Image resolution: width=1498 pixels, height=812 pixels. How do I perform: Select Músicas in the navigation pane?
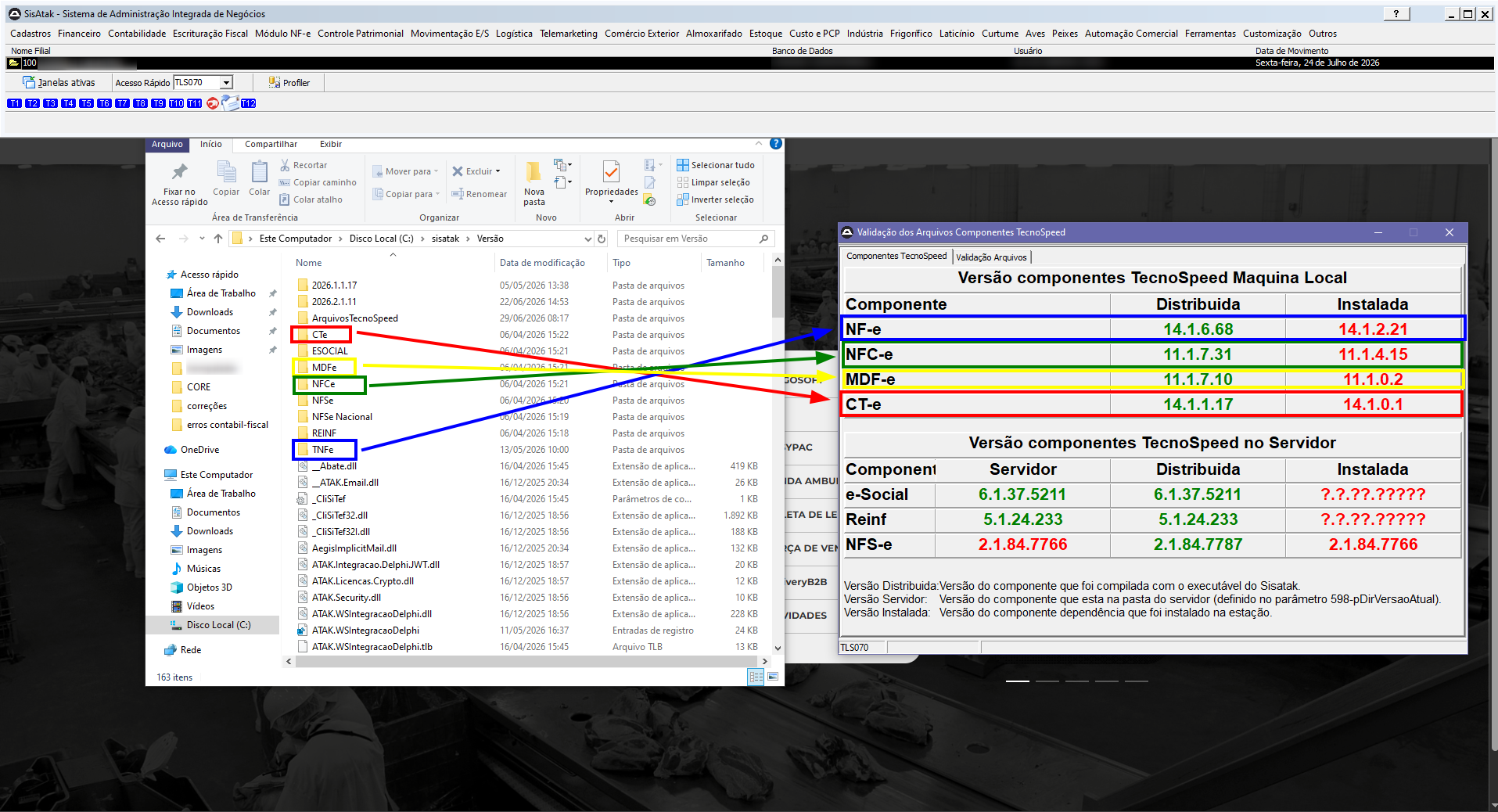pos(203,569)
